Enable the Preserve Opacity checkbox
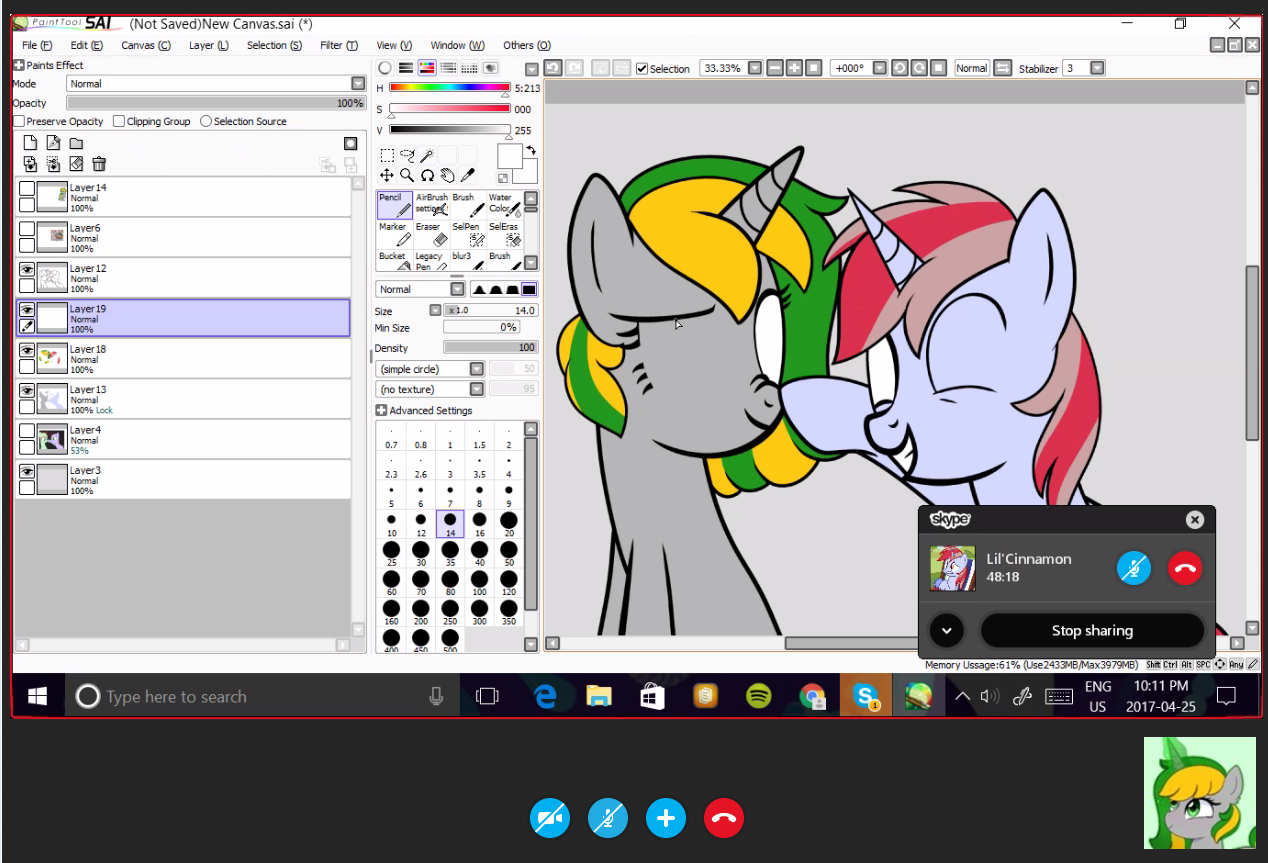1268x863 pixels. 19,121
